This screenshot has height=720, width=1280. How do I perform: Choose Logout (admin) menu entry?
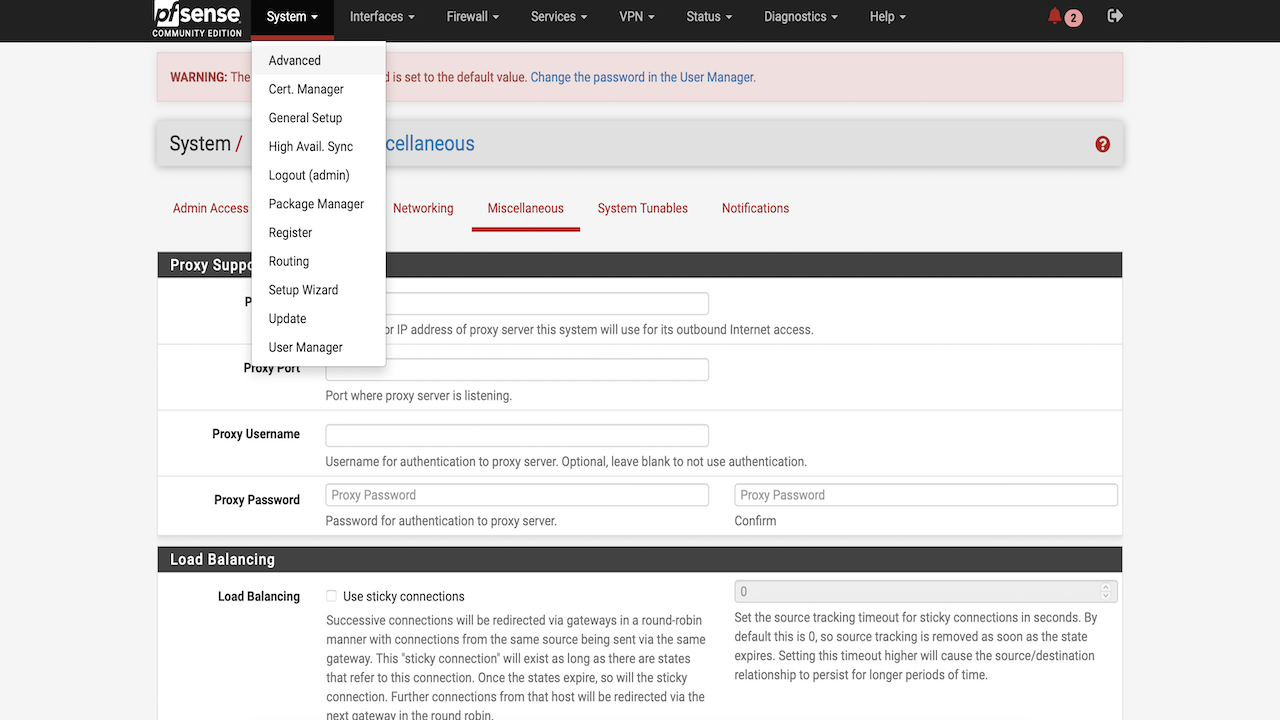coord(318,175)
